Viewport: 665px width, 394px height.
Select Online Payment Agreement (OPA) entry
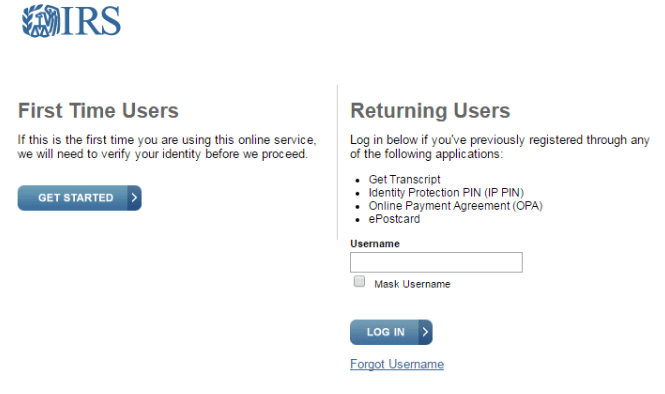[x=455, y=206]
